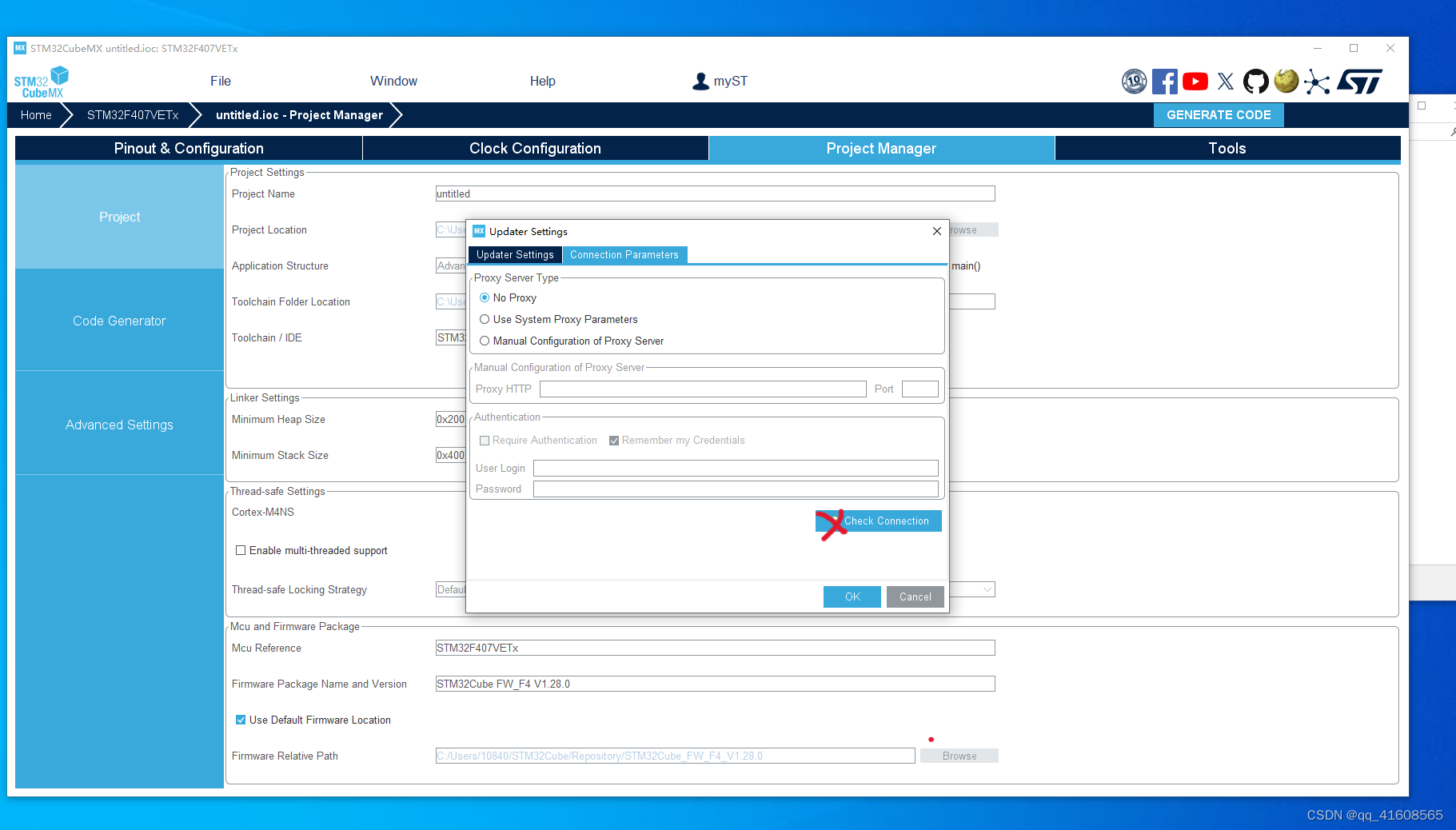
Task: Confirm the dialog with OK
Action: pyautogui.click(x=852, y=597)
